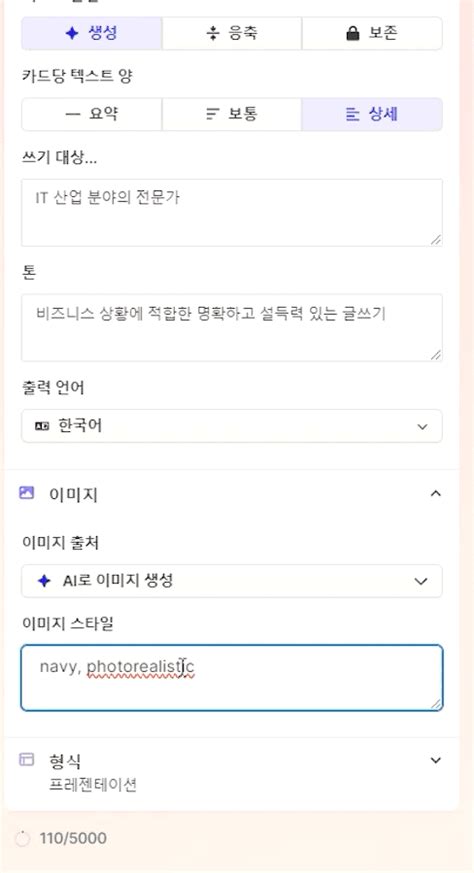This screenshot has height=873, width=474.
Task: Click the sparkle icon beside AI로 이미지 생성
Action: pyautogui.click(x=43, y=581)
